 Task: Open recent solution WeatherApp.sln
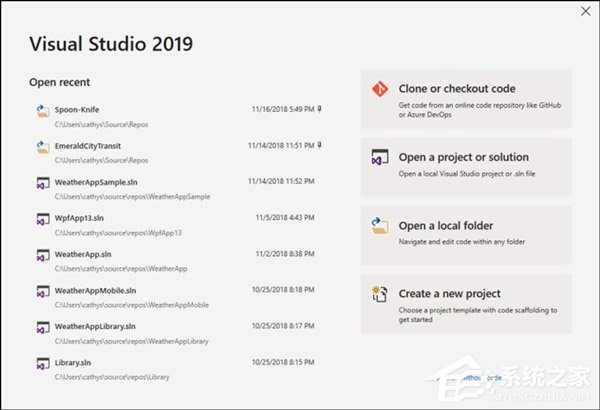[177, 261]
